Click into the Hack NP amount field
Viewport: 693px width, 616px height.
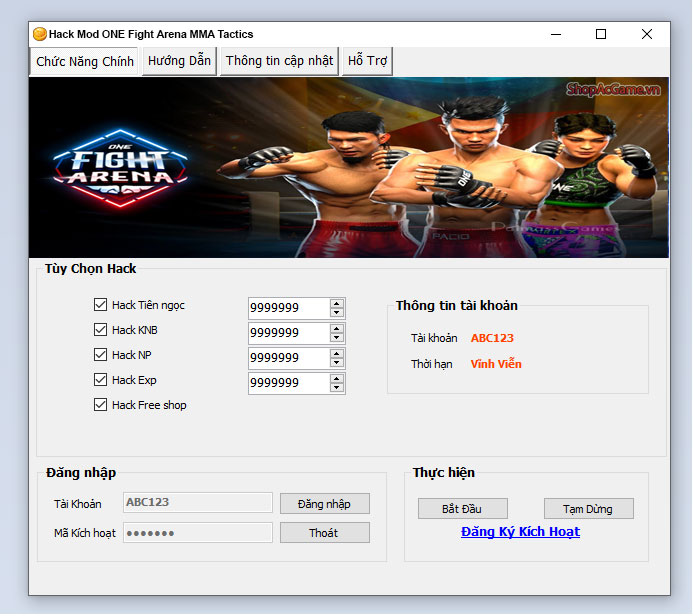pyautogui.click(x=289, y=358)
